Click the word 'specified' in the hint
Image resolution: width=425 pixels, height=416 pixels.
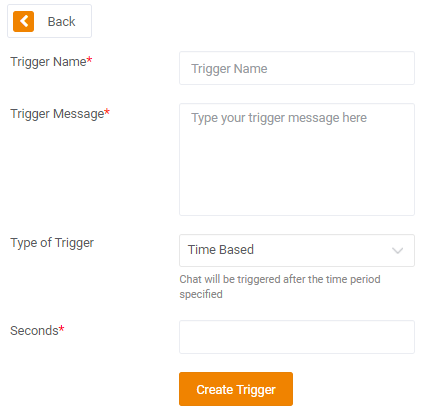coord(201,294)
